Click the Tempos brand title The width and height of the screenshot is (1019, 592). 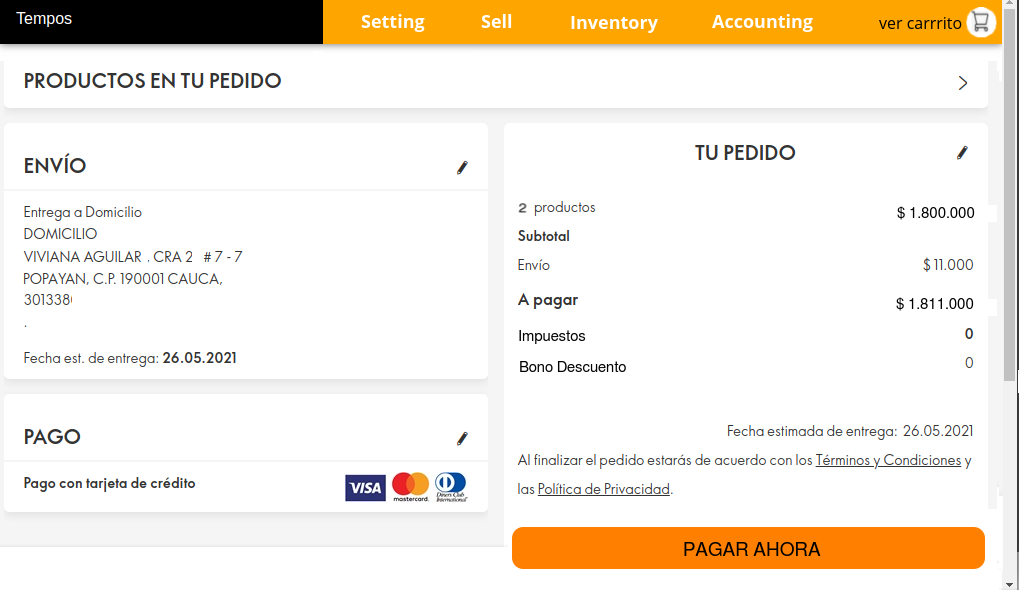(x=44, y=19)
